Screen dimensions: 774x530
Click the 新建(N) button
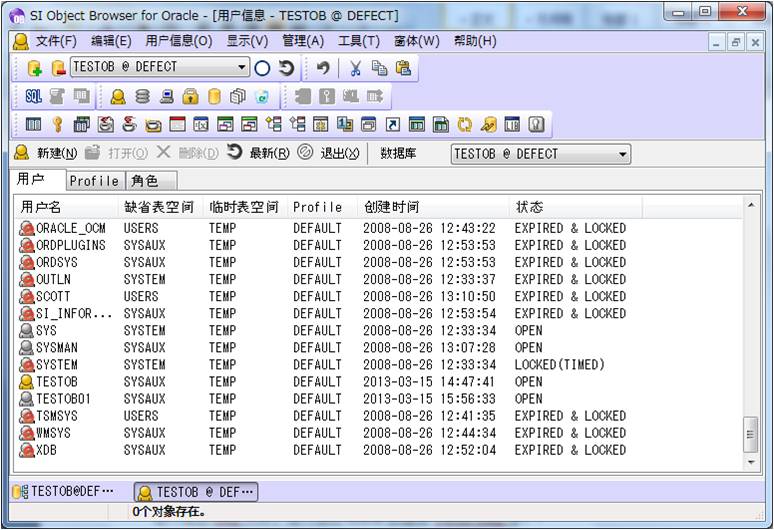[45, 153]
